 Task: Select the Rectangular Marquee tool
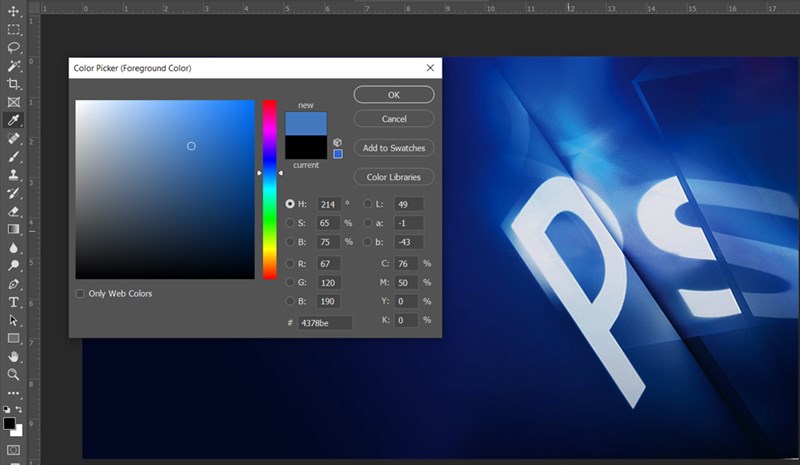[13, 29]
